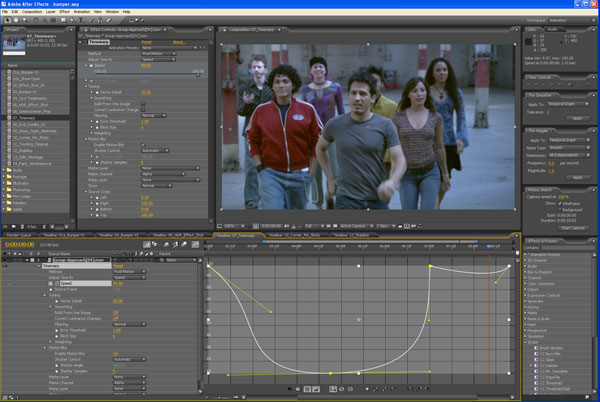Switch to Timeline 10_Corner_Pin_Shots tab
600x402 pixels.
point(294,235)
